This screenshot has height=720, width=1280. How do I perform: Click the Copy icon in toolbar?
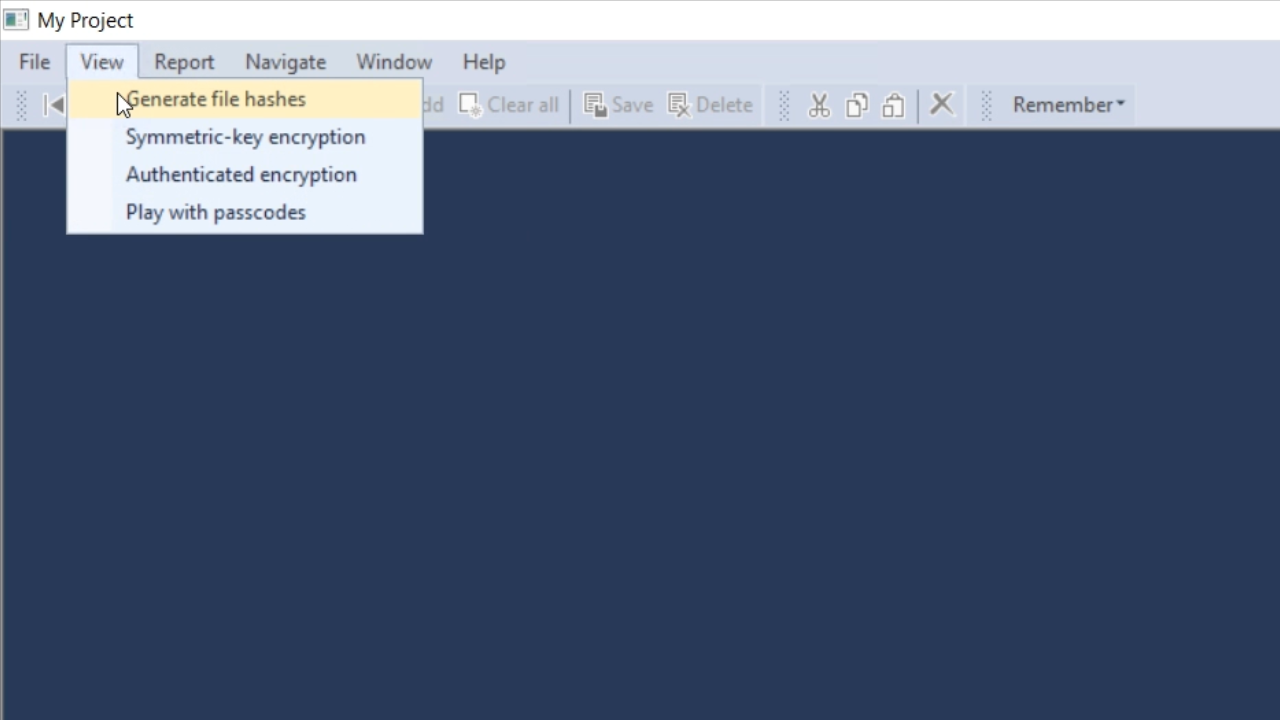coord(857,105)
